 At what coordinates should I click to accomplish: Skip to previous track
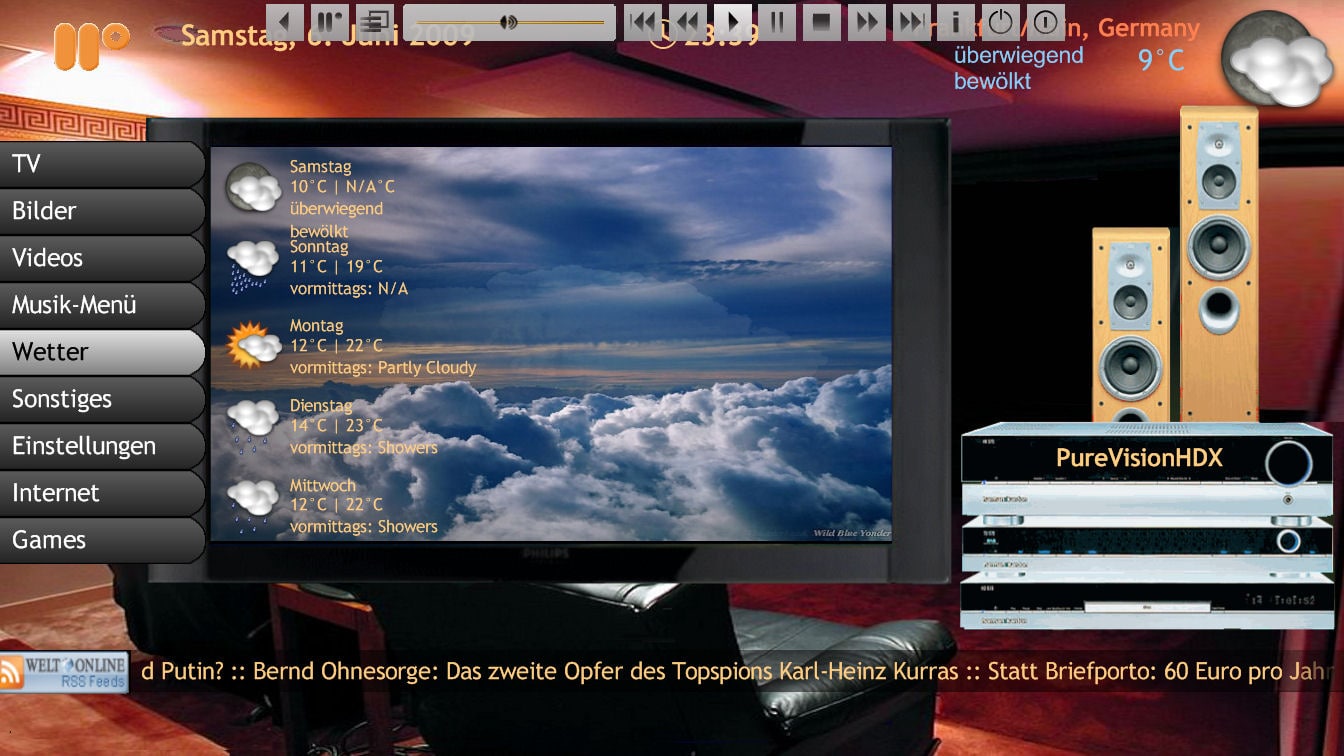643,21
